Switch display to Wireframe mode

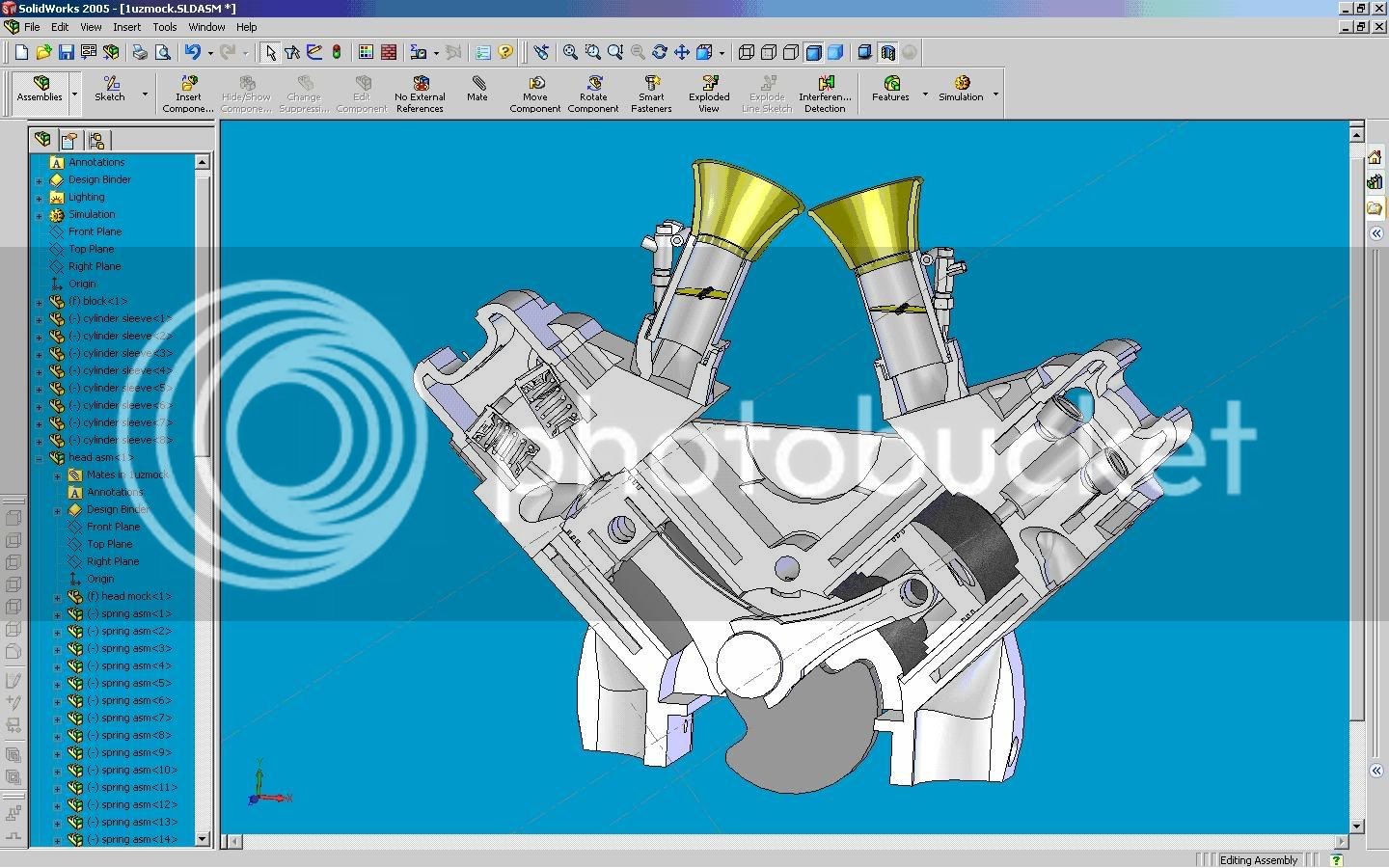[747, 52]
